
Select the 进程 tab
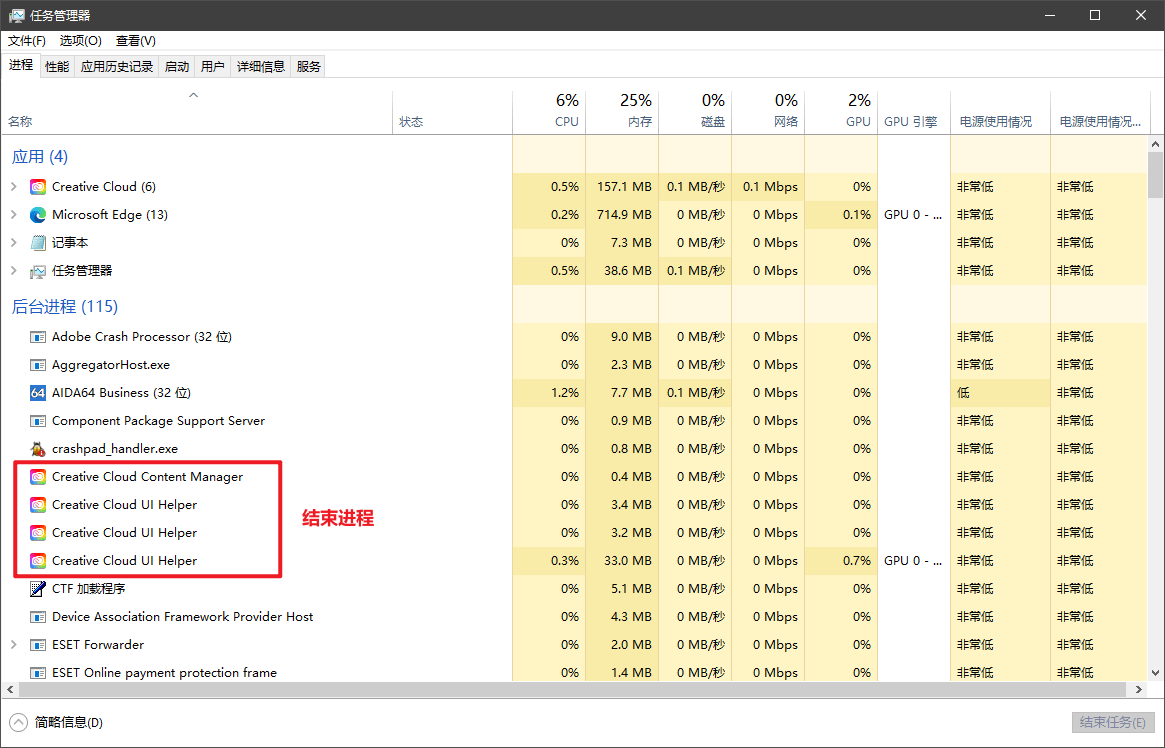pos(21,65)
